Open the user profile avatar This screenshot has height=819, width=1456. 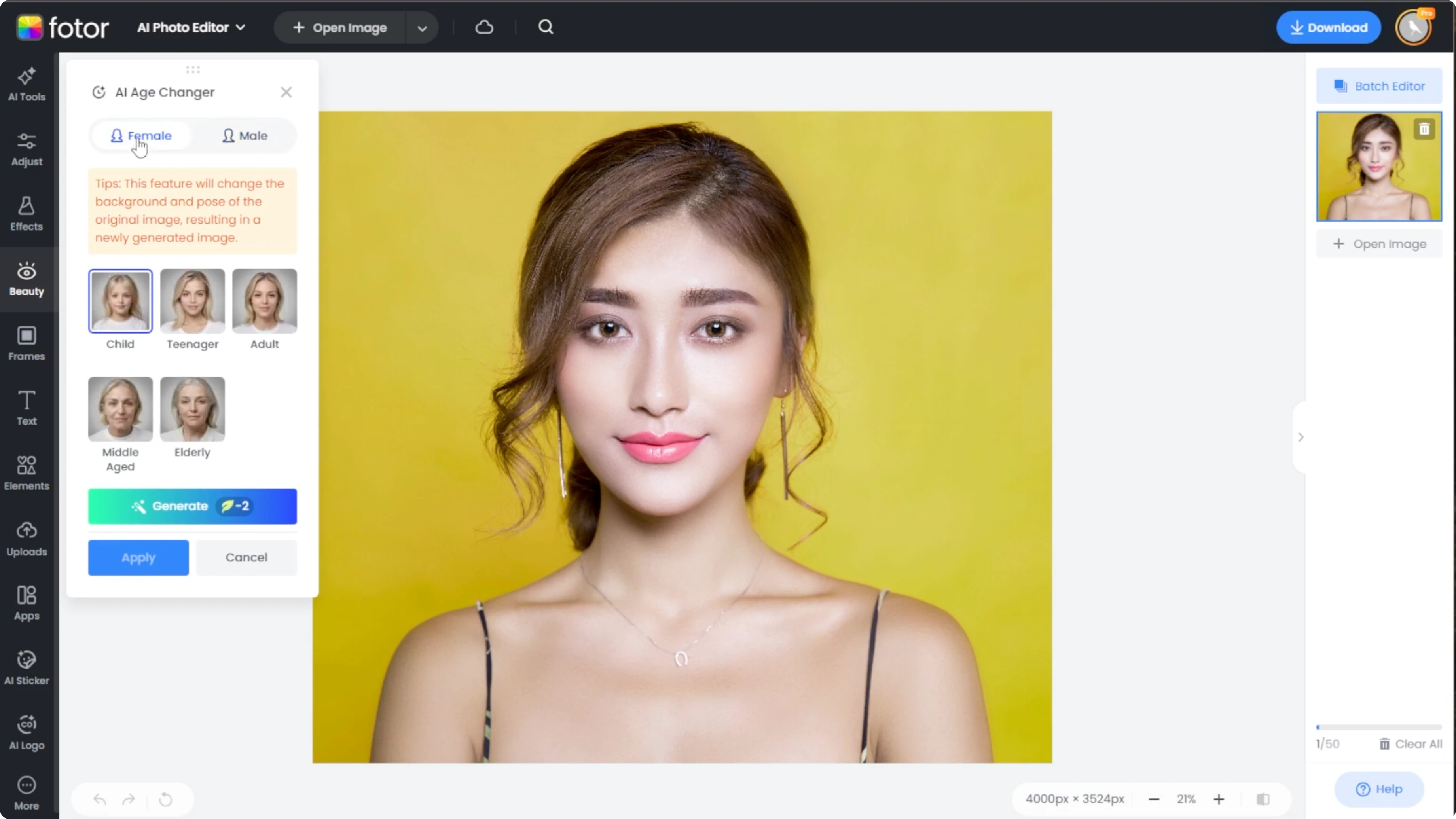[1414, 27]
